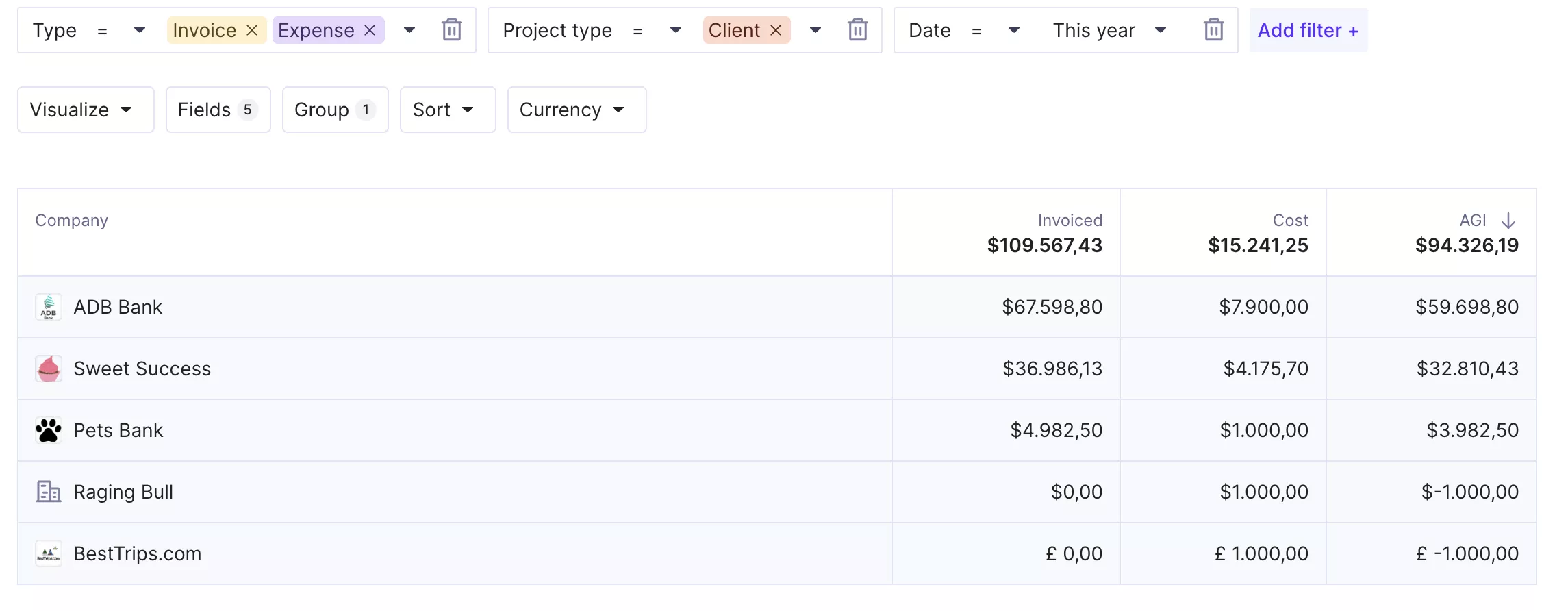This screenshot has height=611, width=1568.
Task: Click the Raging Bull building icon
Action: point(49,492)
